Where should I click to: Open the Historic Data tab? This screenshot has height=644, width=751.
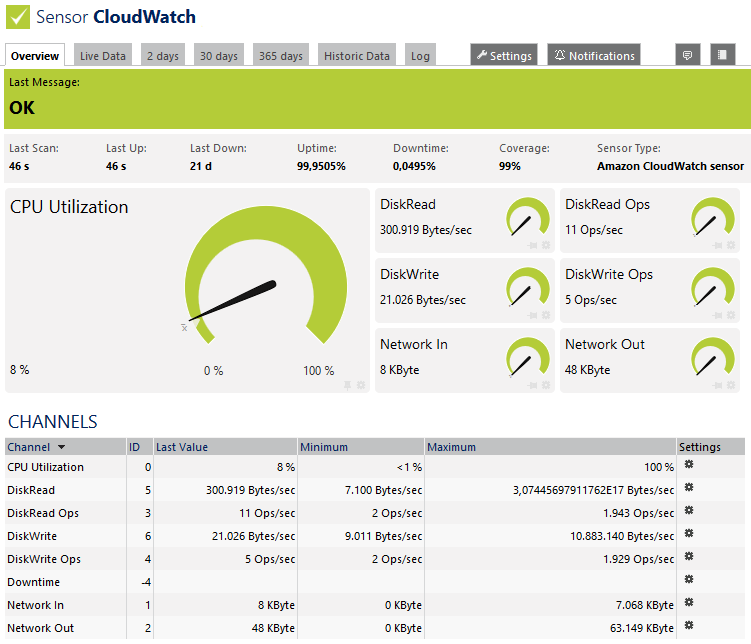357,56
